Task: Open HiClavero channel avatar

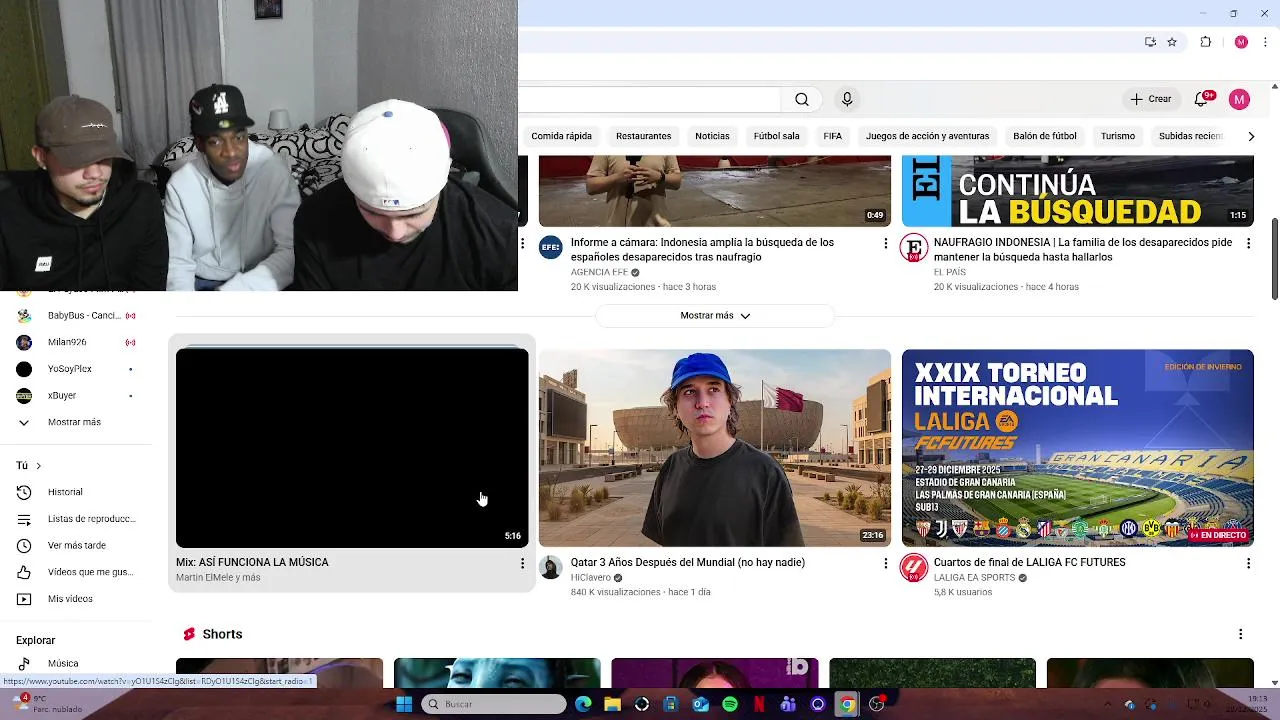Action: [551, 568]
